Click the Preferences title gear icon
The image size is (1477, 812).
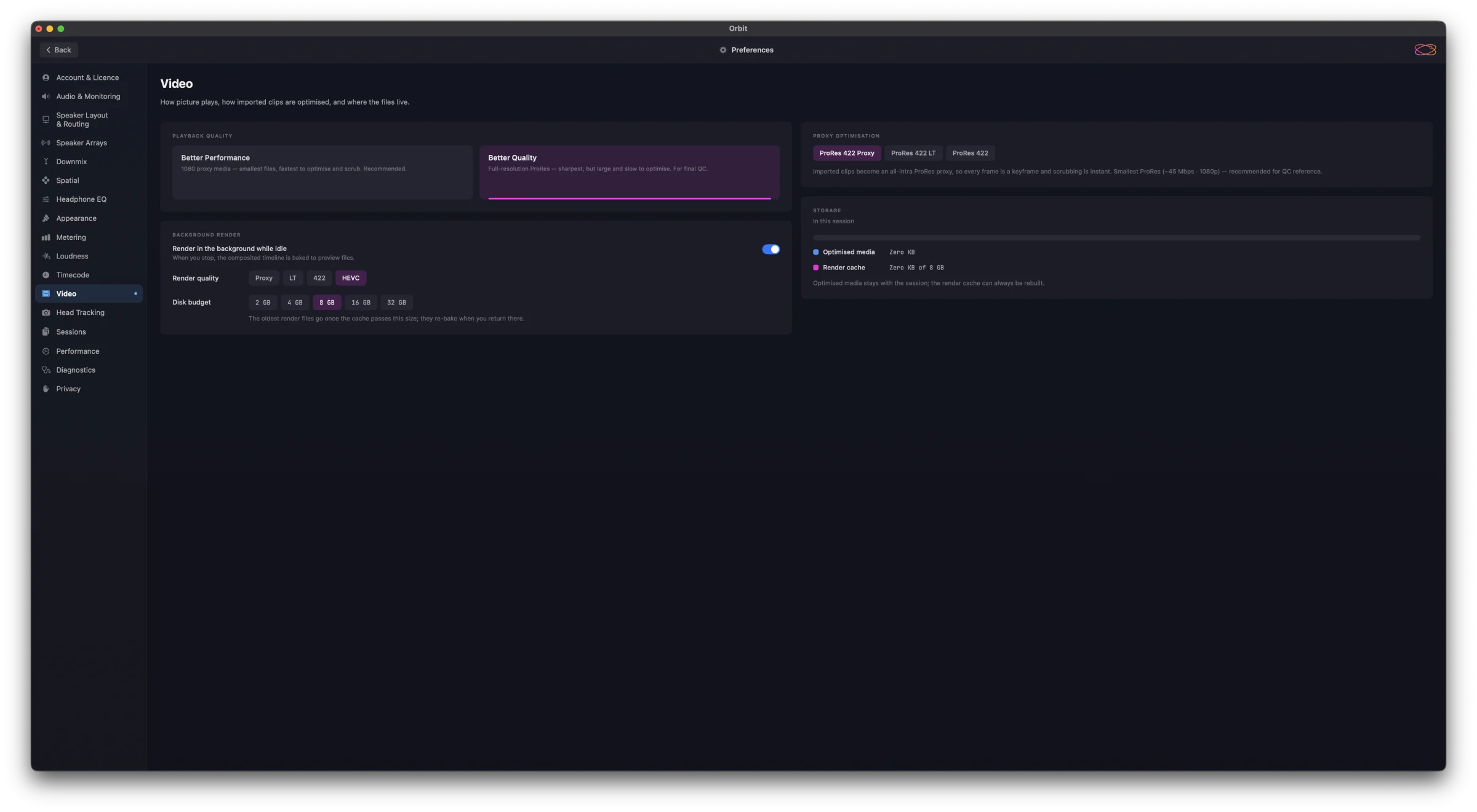tap(723, 50)
